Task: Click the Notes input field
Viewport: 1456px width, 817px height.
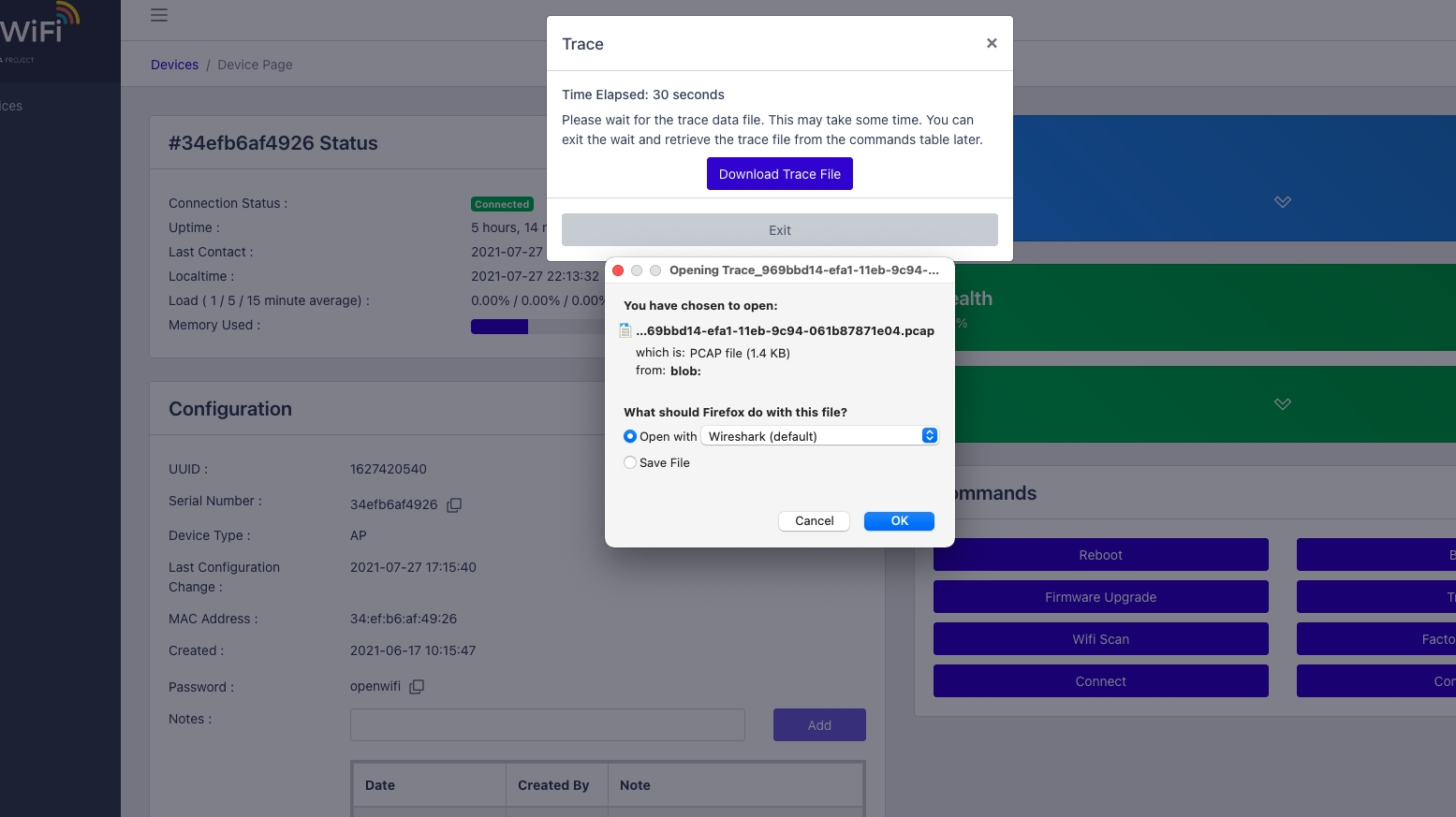Action: tap(547, 725)
